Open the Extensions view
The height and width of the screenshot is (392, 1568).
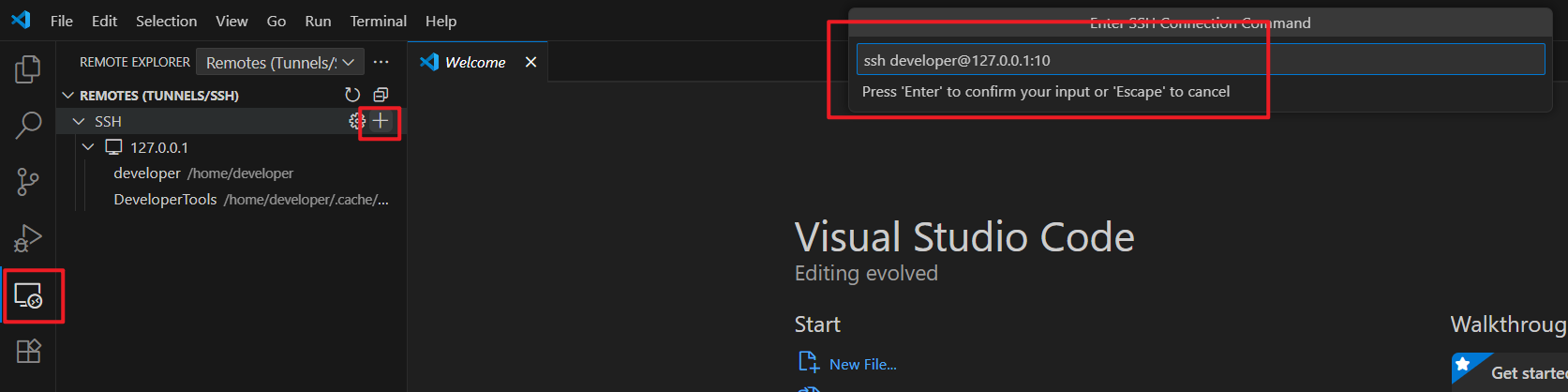(x=28, y=352)
